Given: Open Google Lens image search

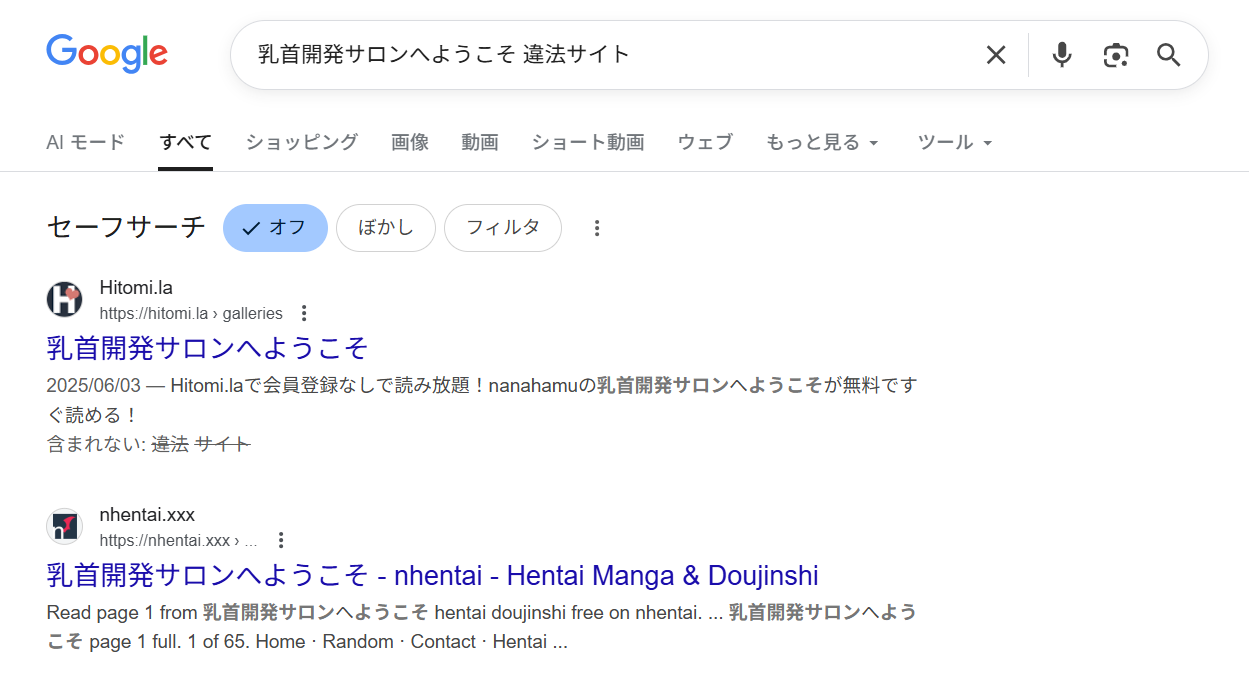Looking at the screenshot, I should [1115, 55].
